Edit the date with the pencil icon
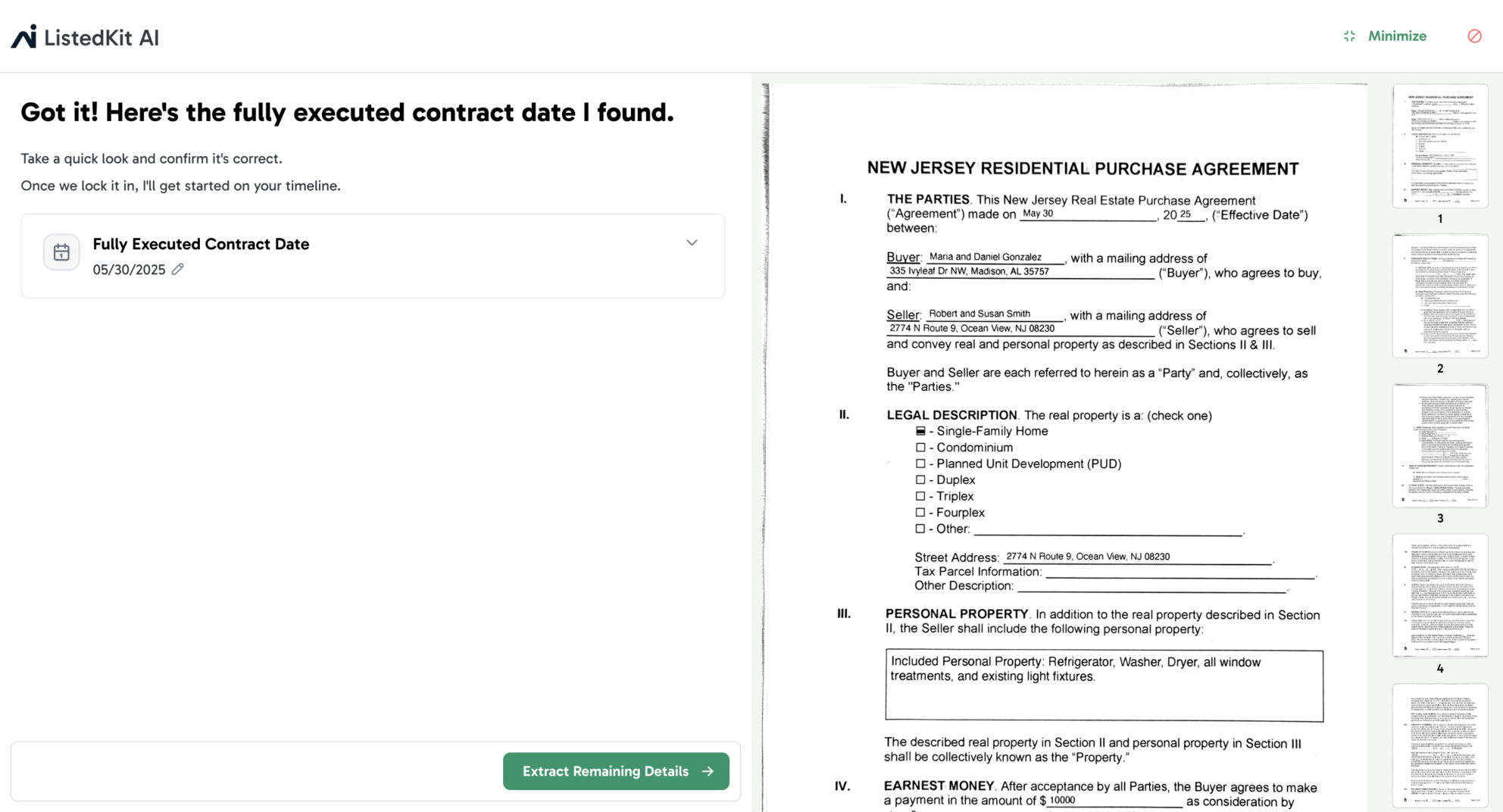This screenshot has height=812, width=1503. [x=178, y=270]
